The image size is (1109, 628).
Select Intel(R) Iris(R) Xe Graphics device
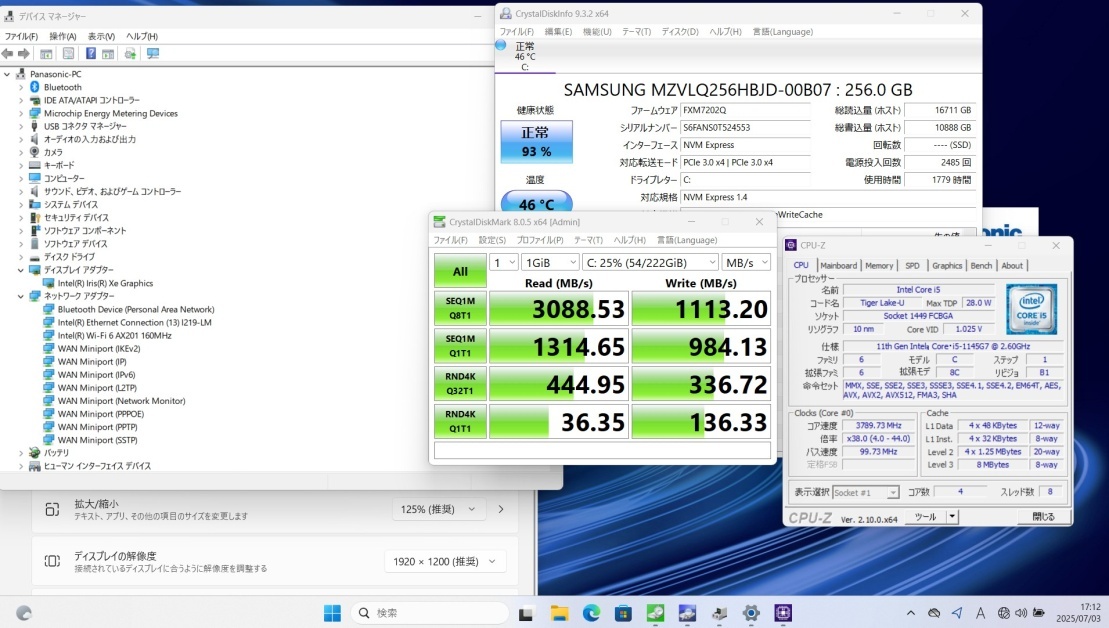(x=105, y=283)
